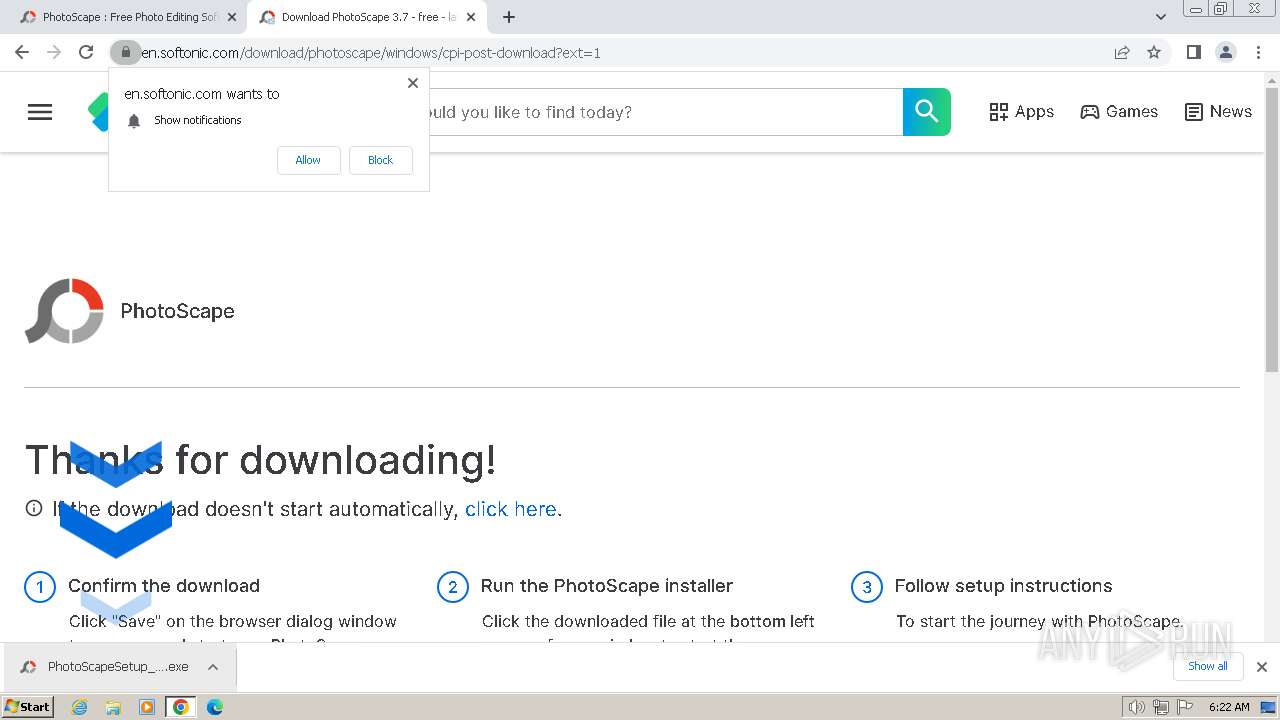Toggle the browser side panel
Viewport: 1280px width, 720px height.
pos(1193,52)
